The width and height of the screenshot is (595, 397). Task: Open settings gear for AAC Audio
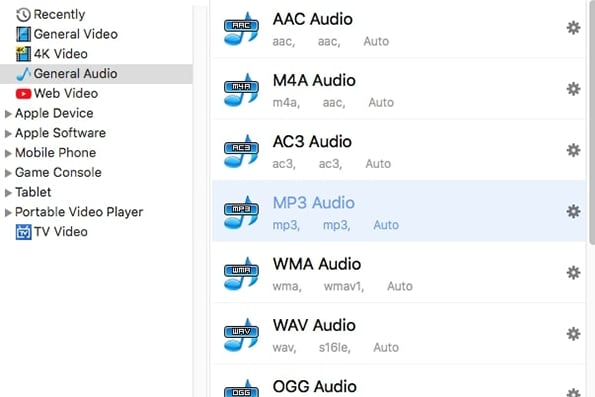tap(573, 28)
